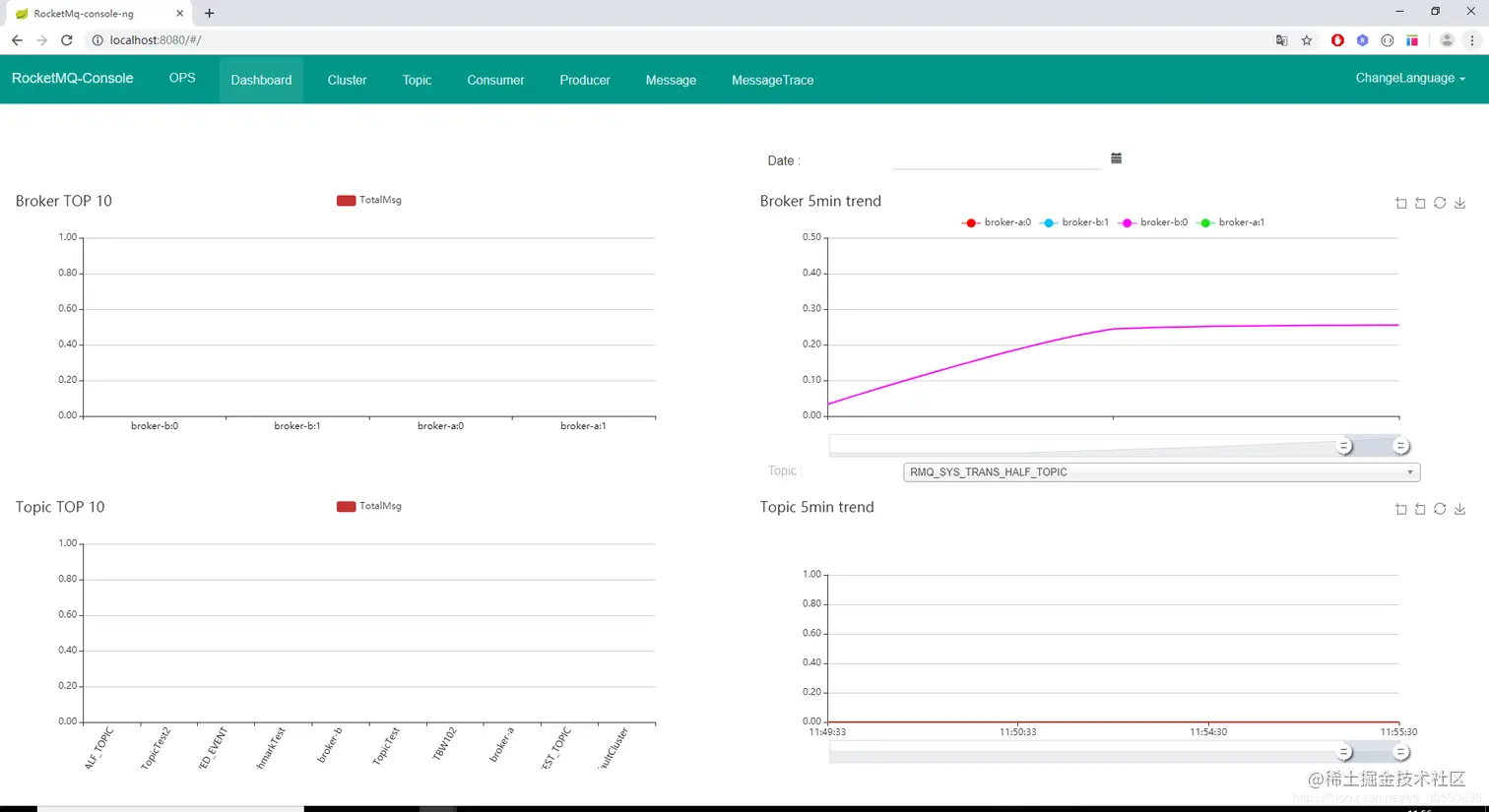Click the Broker 5min trend title

(820, 201)
